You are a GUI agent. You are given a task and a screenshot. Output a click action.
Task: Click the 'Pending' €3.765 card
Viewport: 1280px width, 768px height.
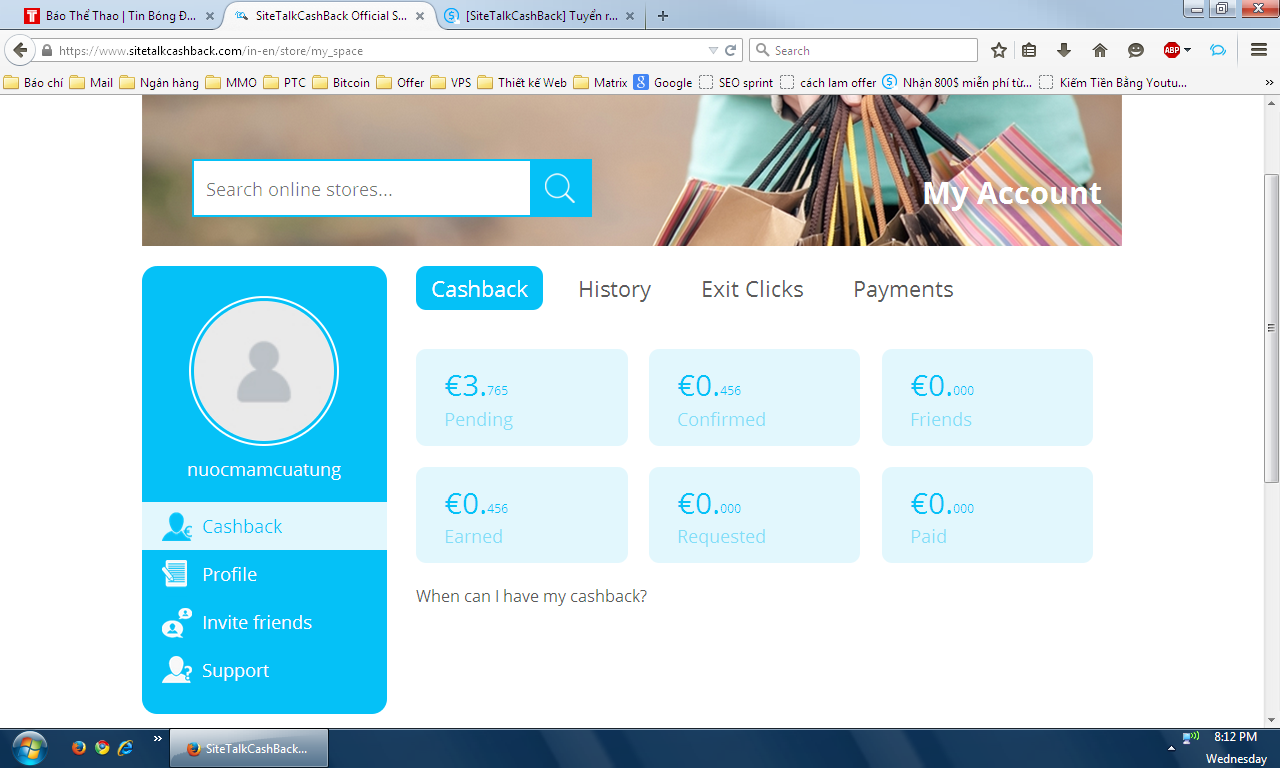tap(522, 397)
